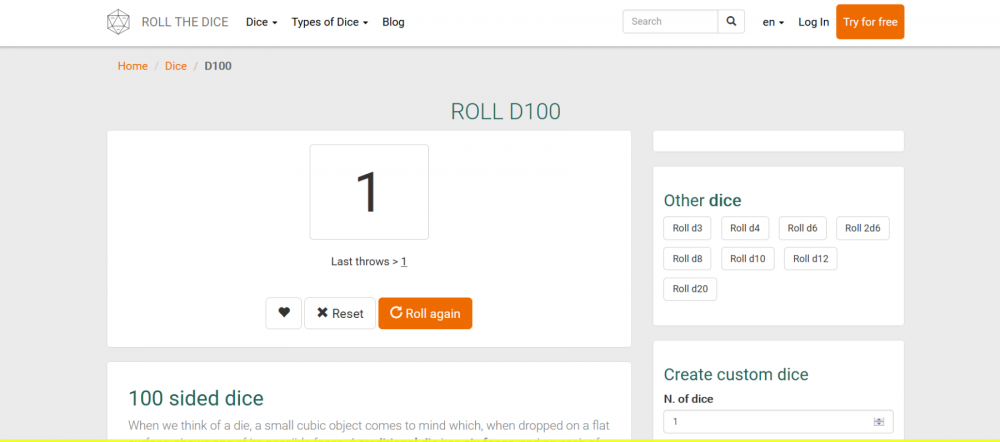The height and width of the screenshot is (442, 1000).
Task: Open the Dice breadcrumb link
Action: click(x=176, y=66)
